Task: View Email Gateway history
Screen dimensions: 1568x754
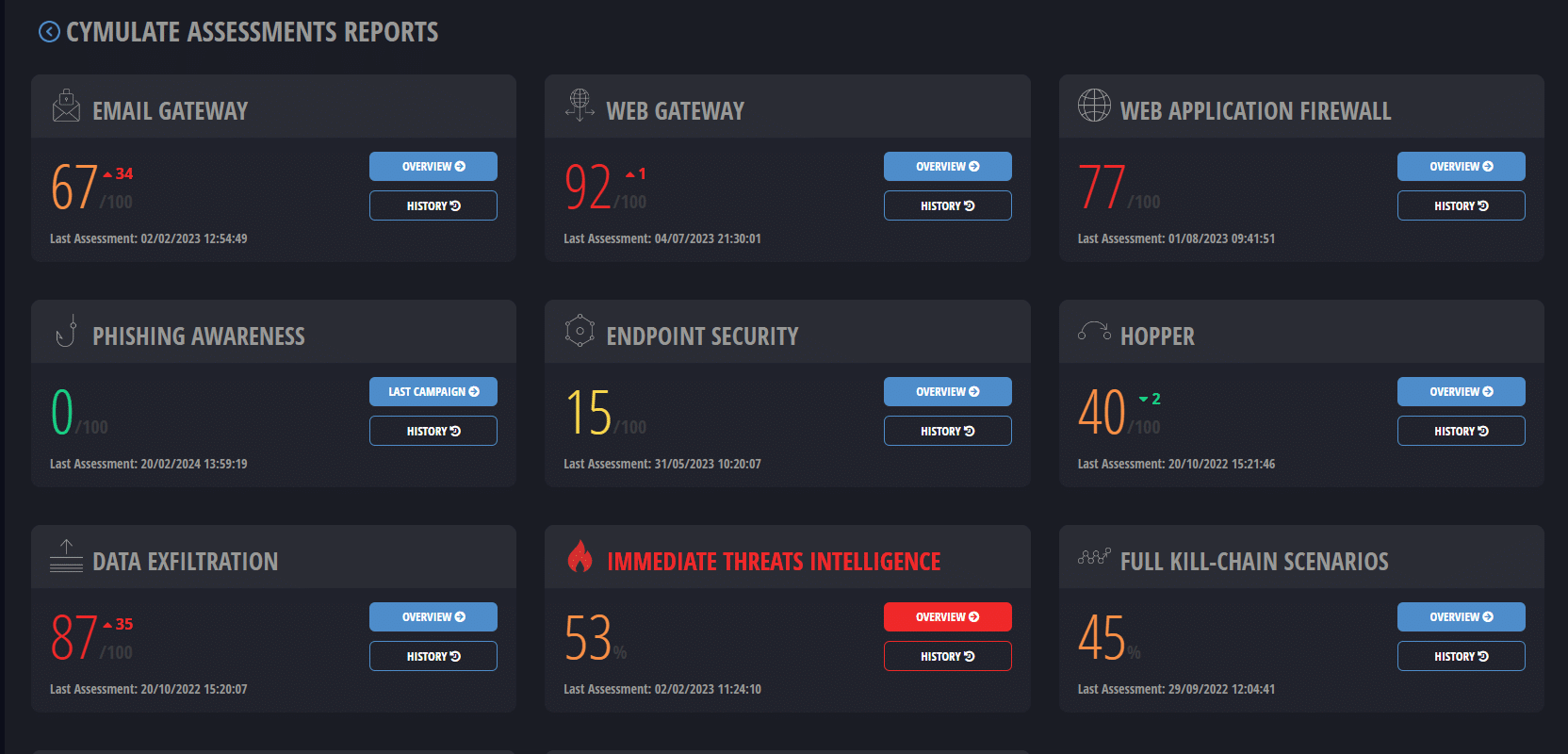Action: pyautogui.click(x=433, y=205)
